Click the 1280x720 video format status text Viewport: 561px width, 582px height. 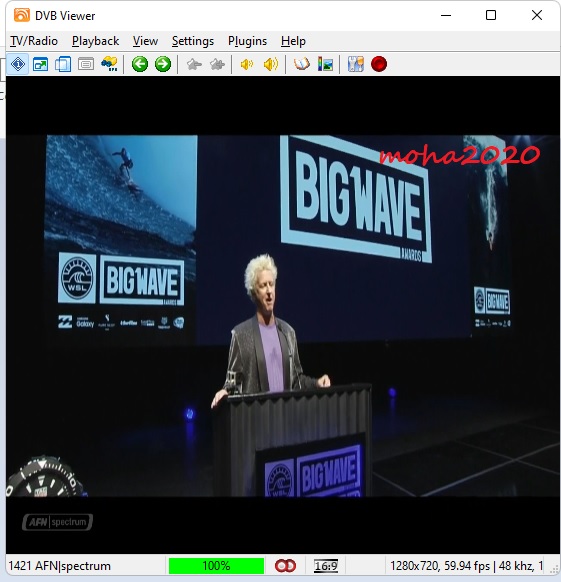(466, 566)
